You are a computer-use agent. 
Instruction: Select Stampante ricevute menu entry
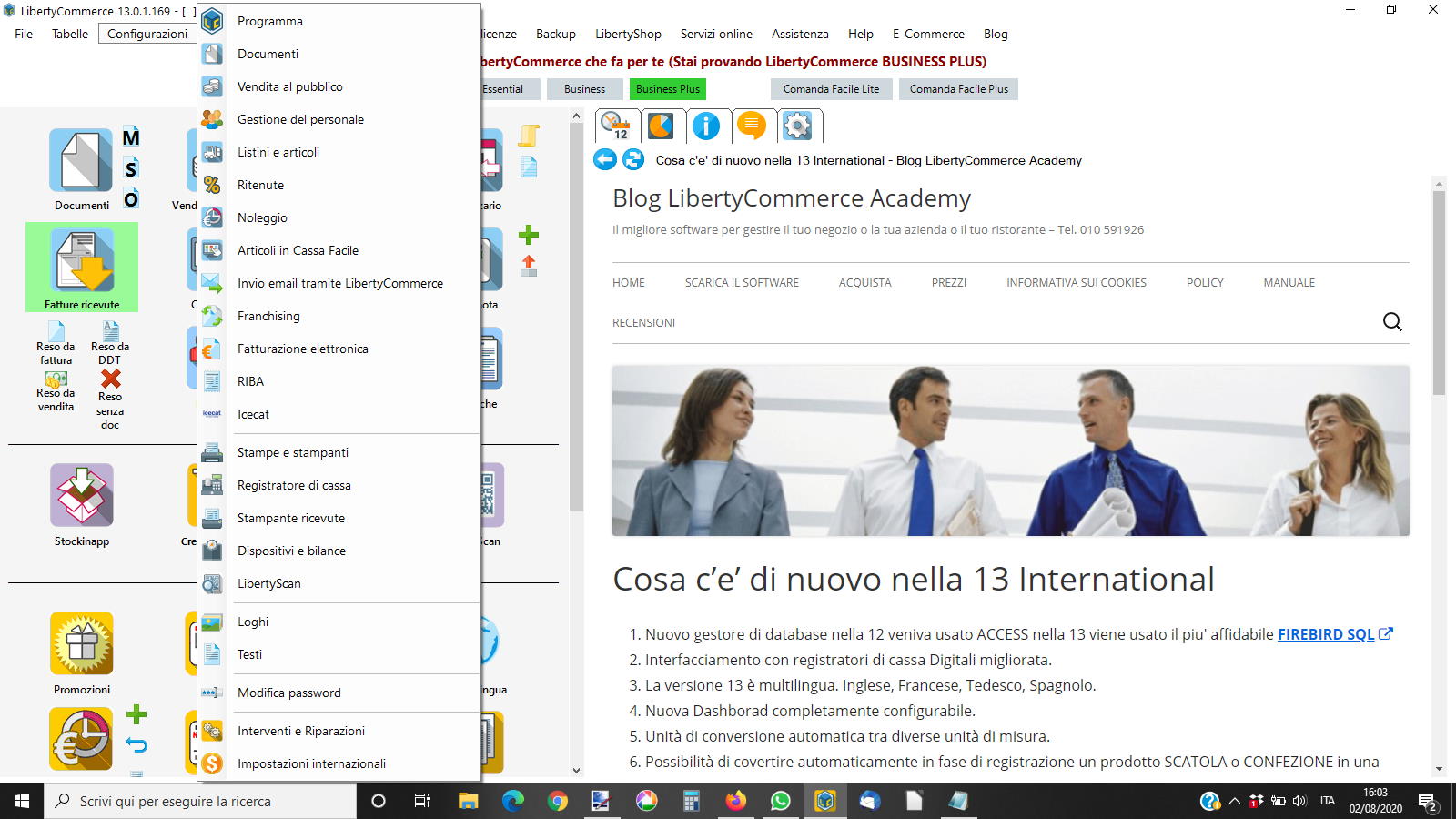tap(339, 518)
